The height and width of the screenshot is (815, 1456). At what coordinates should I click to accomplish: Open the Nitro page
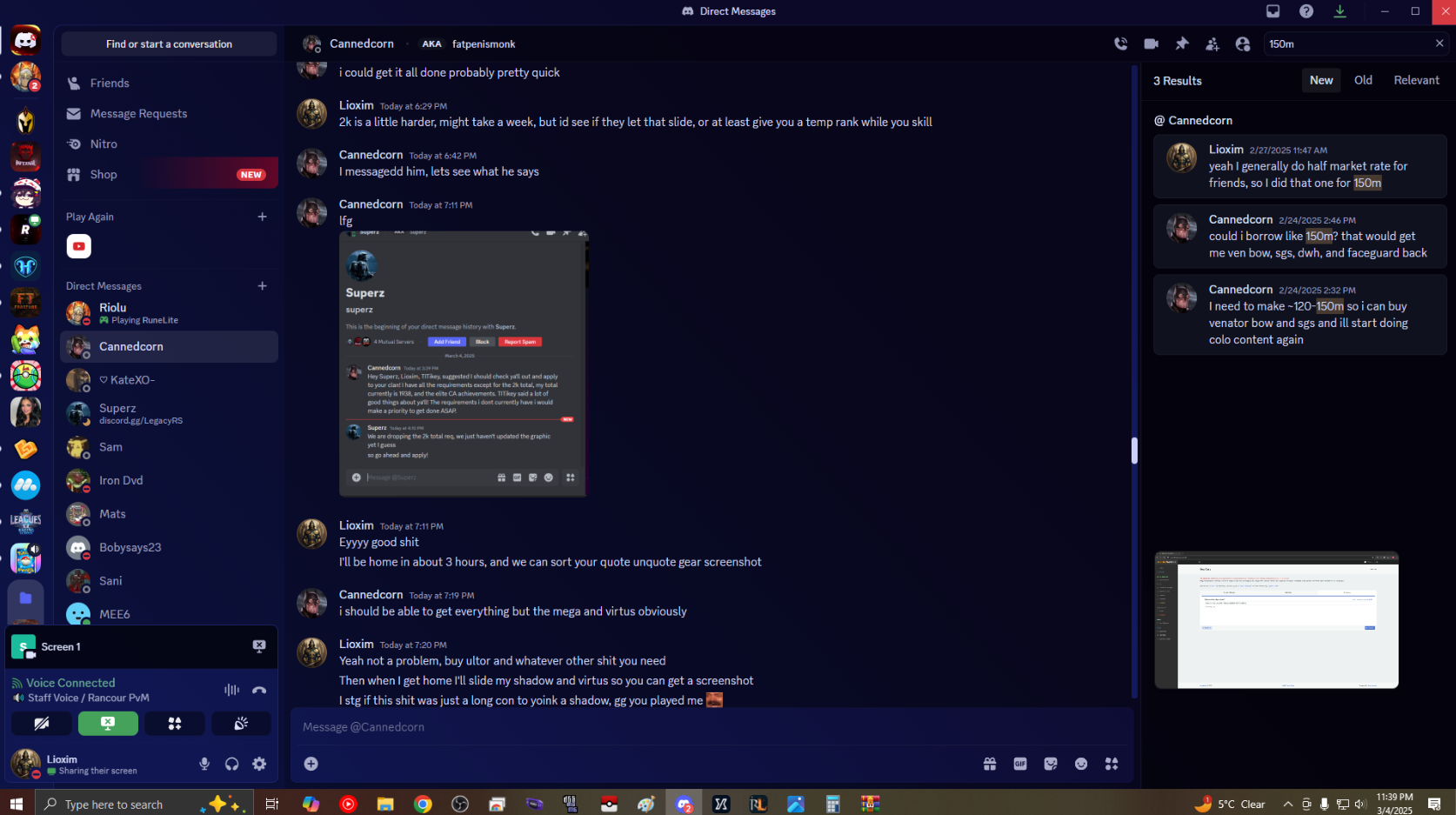coord(170,144)
